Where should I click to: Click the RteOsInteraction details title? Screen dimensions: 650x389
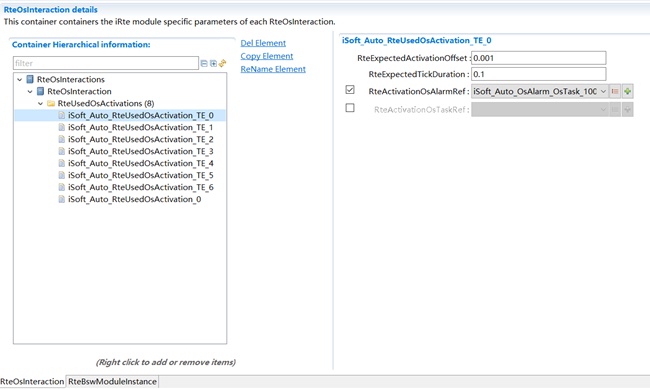coord(51,10)
